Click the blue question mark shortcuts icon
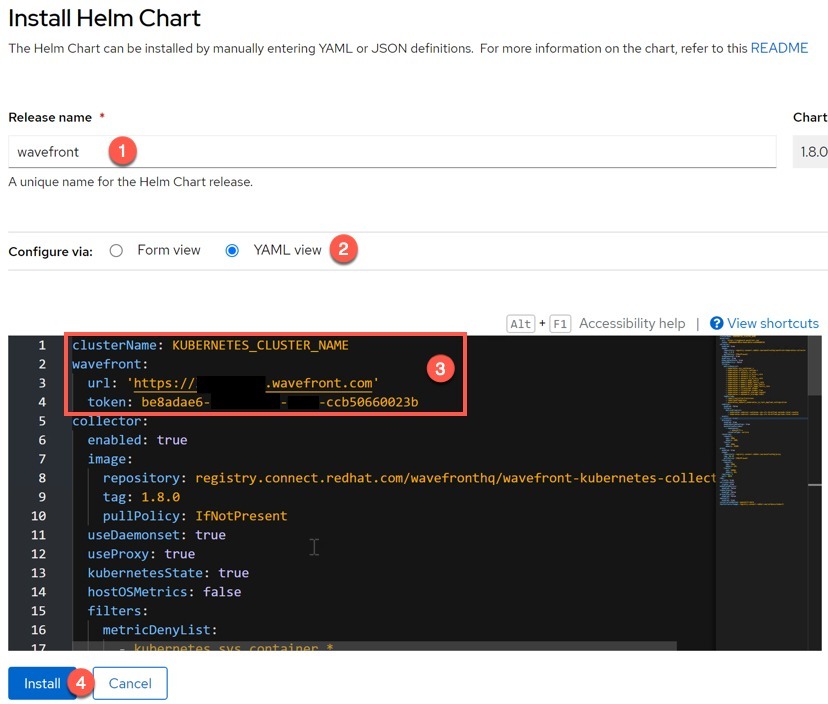828x704 pixels. [716, 323]
